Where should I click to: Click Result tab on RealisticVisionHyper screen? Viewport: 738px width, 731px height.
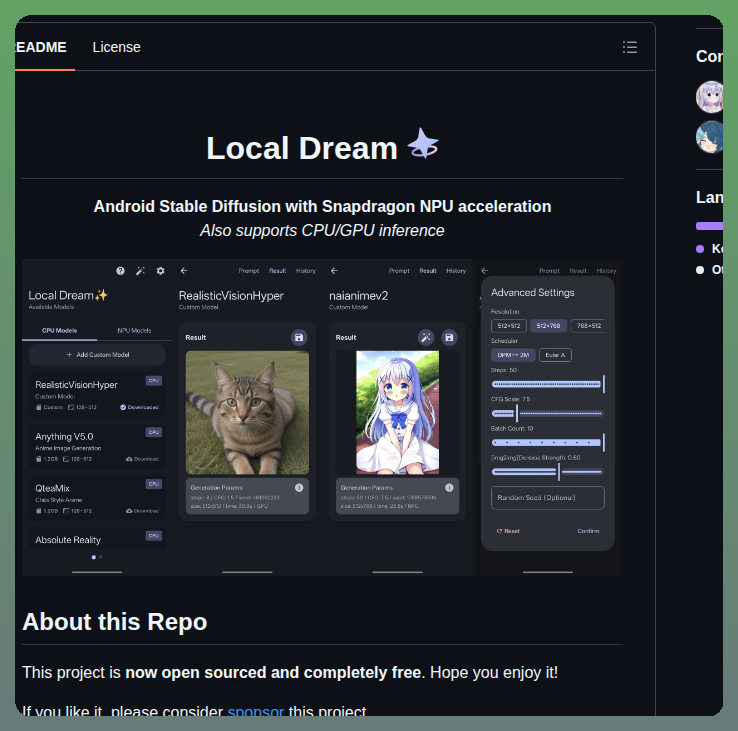(278, 271)
